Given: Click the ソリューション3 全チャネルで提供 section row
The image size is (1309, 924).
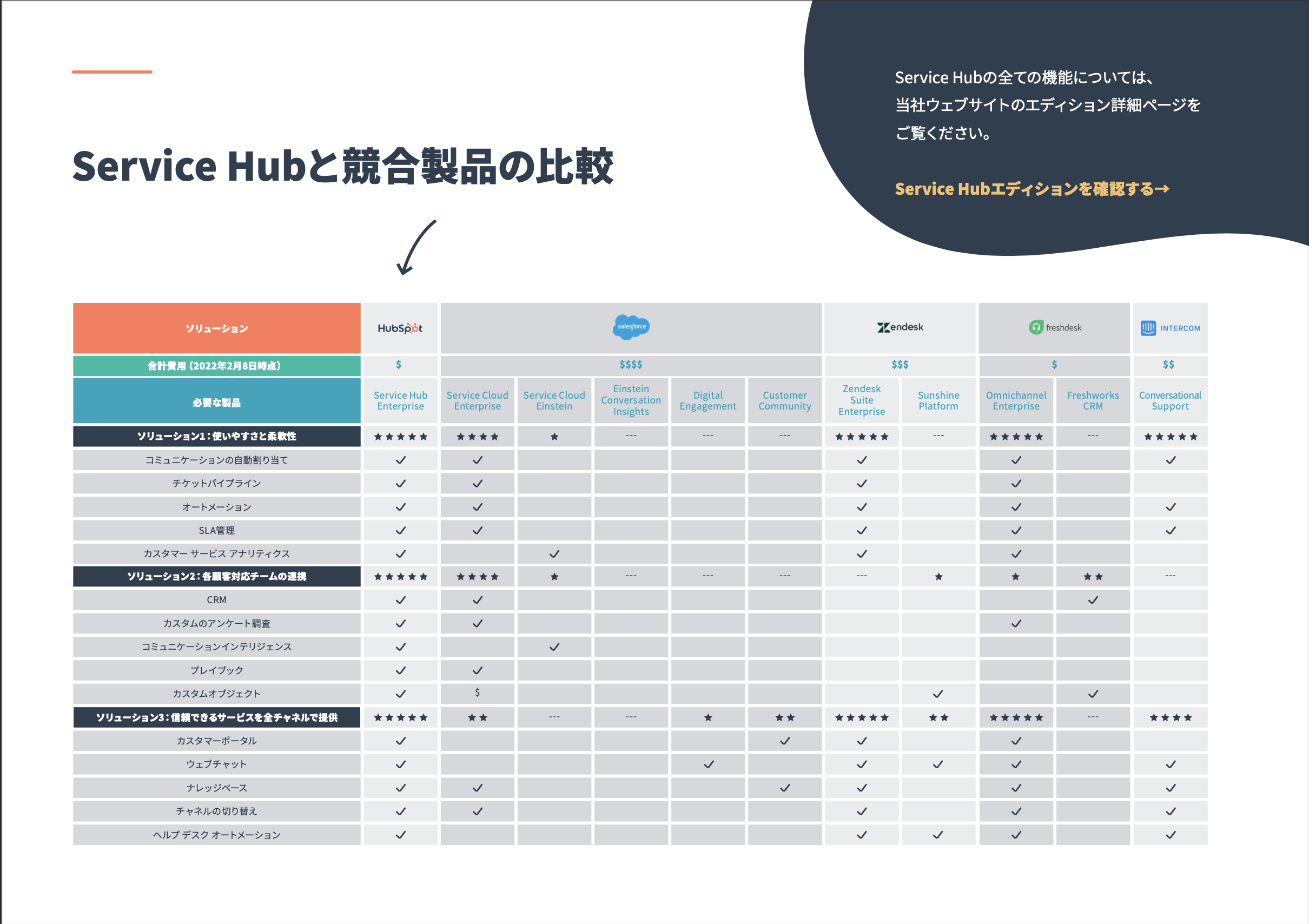Looking at the screenshot, I should click(217, 717).
